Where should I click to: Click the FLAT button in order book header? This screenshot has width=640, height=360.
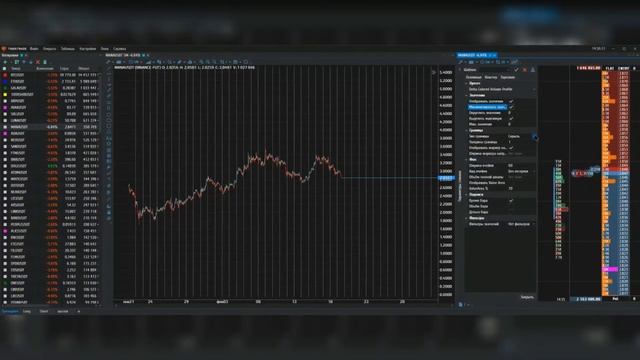[x=610, y=68]
